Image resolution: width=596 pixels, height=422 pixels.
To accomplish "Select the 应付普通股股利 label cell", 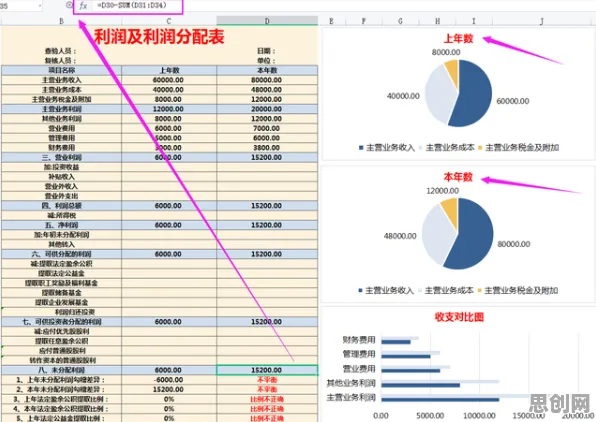I will click(x=62, y=351).
